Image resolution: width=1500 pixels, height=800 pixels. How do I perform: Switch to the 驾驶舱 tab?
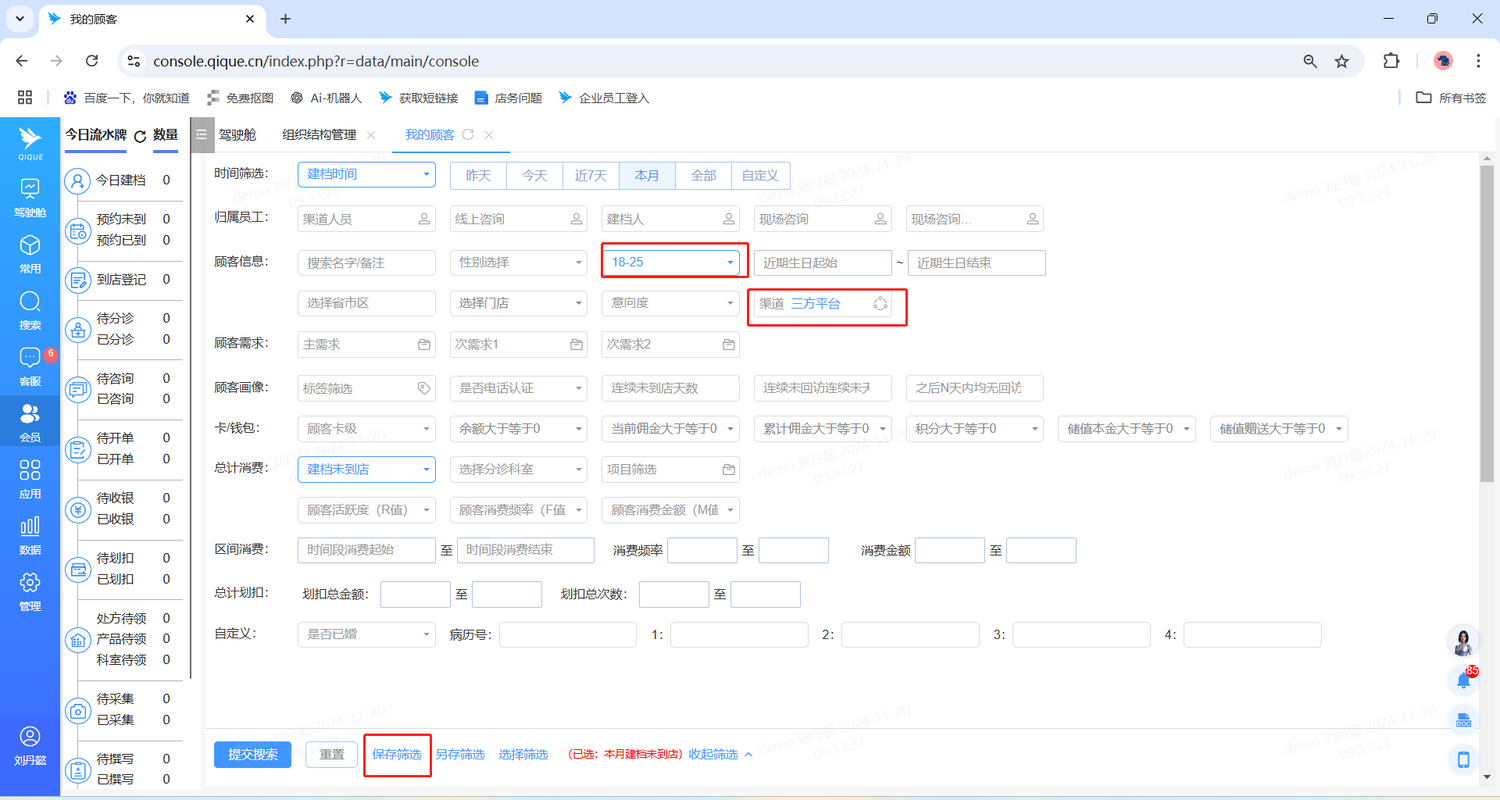(237, 135)
